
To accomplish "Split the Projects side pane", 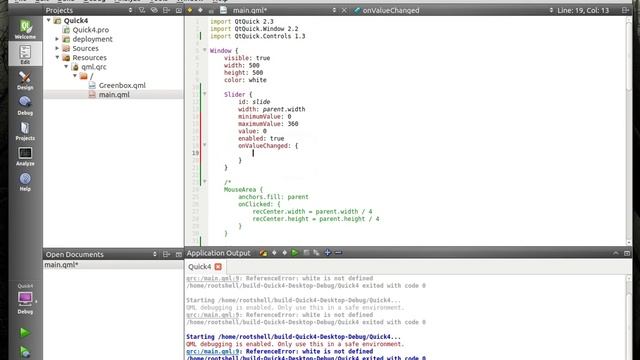I will click(167, 10).
